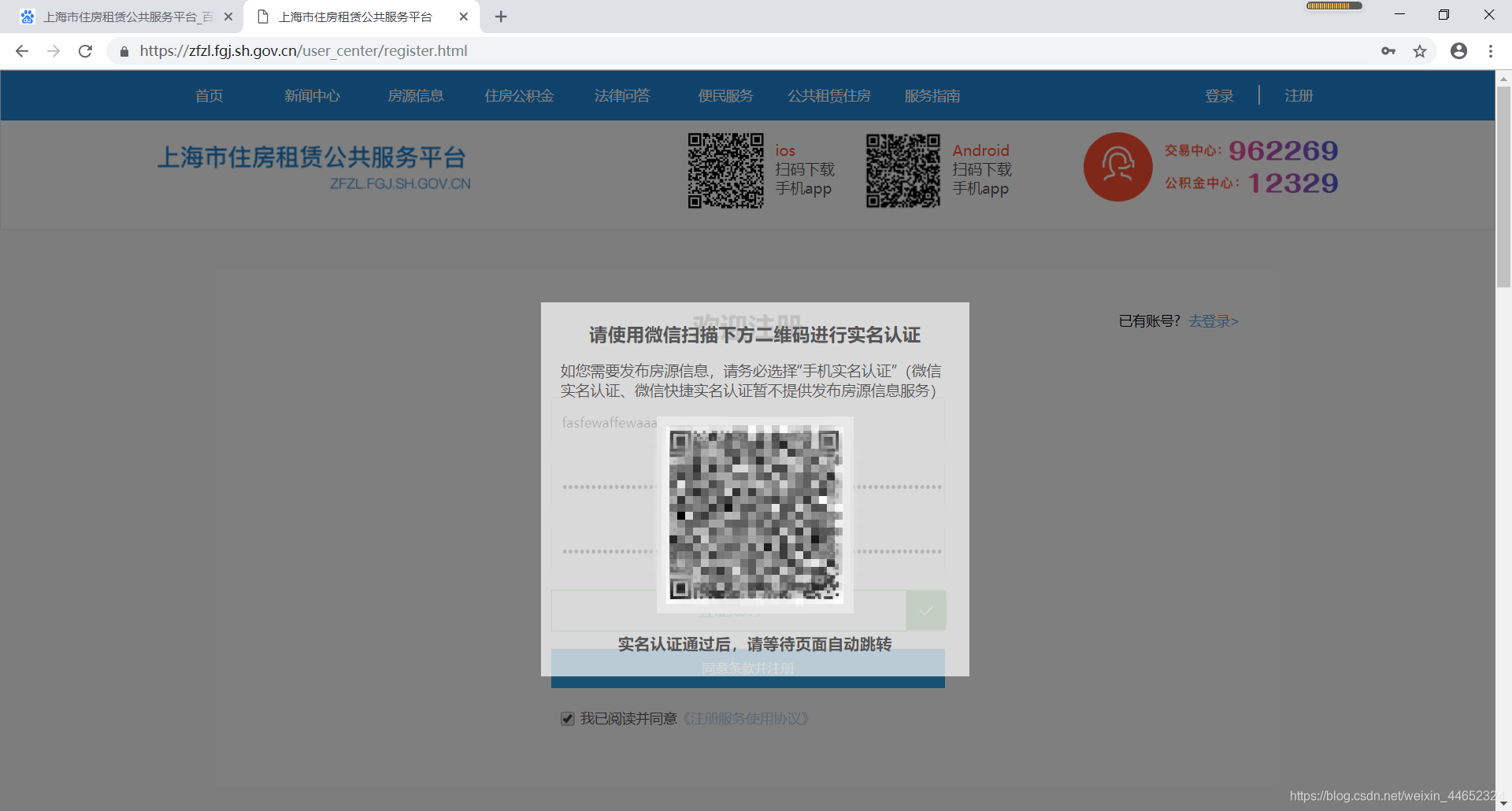
Task: Go back to the previous page
Action: point(22,51)
